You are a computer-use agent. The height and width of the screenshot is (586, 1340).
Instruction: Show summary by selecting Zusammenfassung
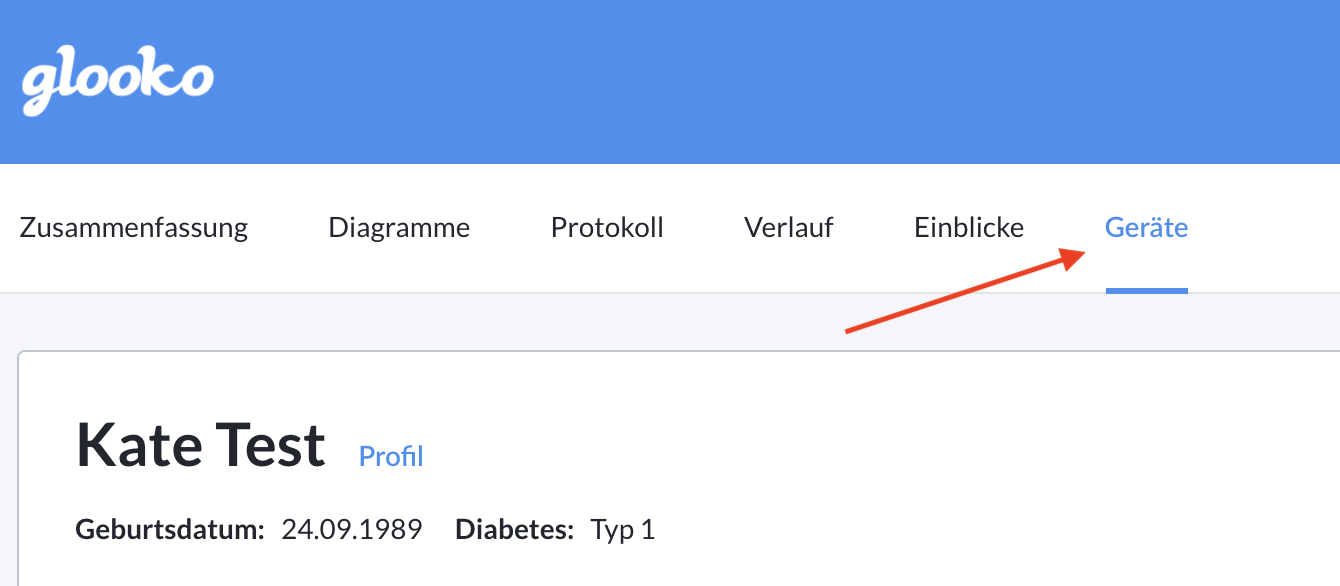click(x=133, y=227)
